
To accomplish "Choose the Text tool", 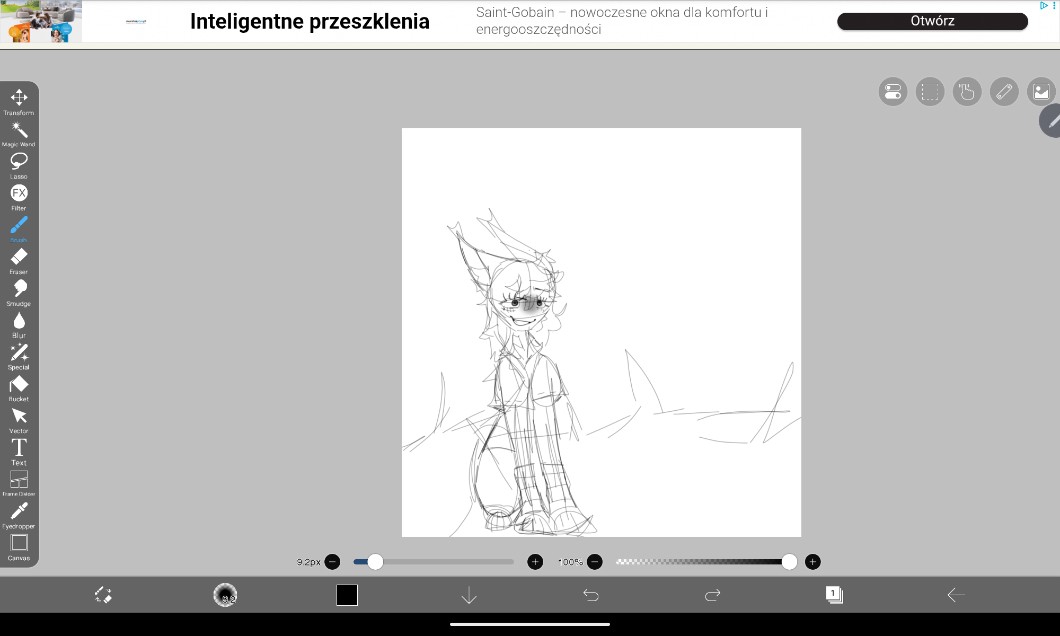I will pos(19,449).
